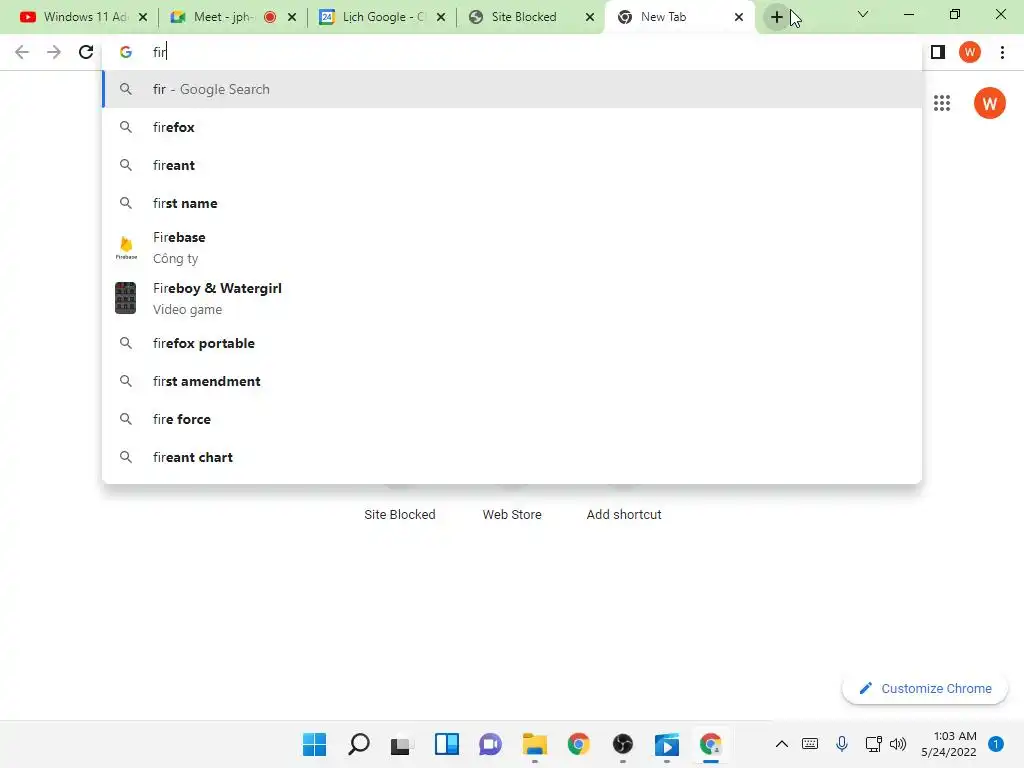The height and width of the screenshot is (768, 1024).
Task: Choose the fireant suggestion
Action: pos(512,165)
